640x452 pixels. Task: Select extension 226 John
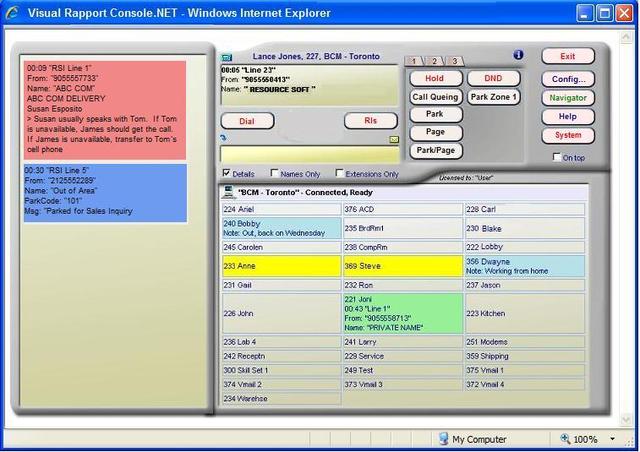(x=282, y=314)
